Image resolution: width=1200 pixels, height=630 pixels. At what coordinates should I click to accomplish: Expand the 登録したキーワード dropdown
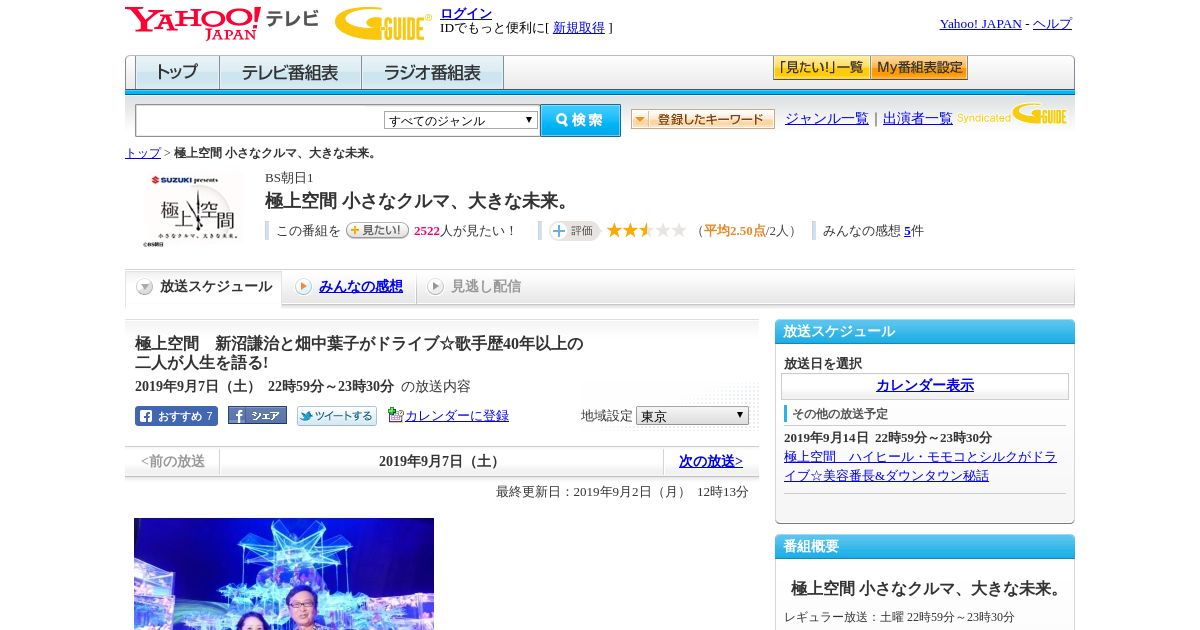703,119
